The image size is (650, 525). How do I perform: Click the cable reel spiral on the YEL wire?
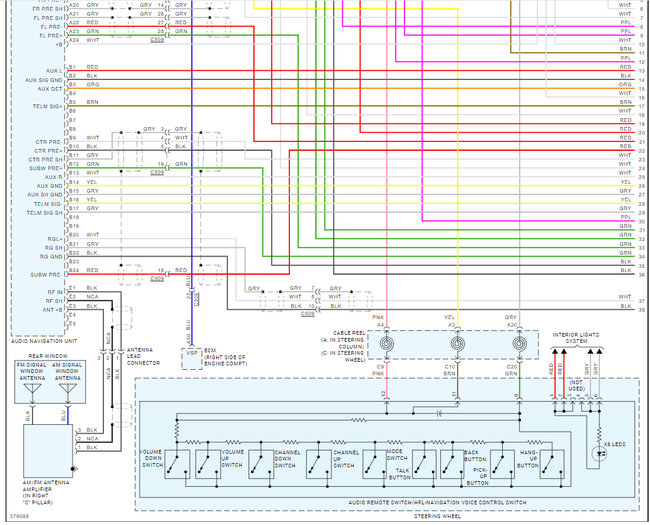coord(457,344)
